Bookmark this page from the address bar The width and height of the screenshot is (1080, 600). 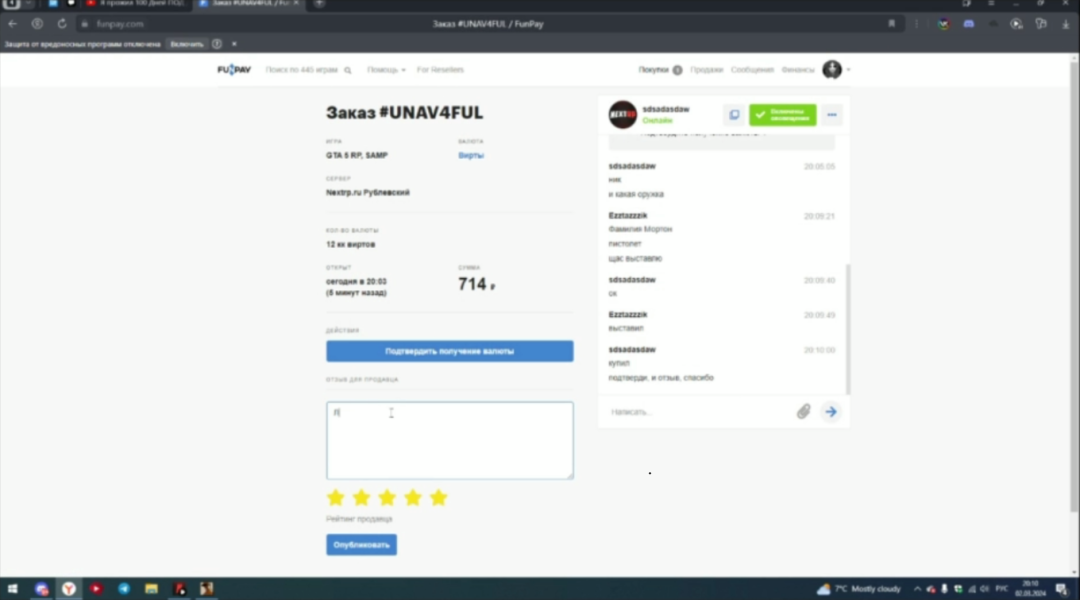[x=891, y=23]
